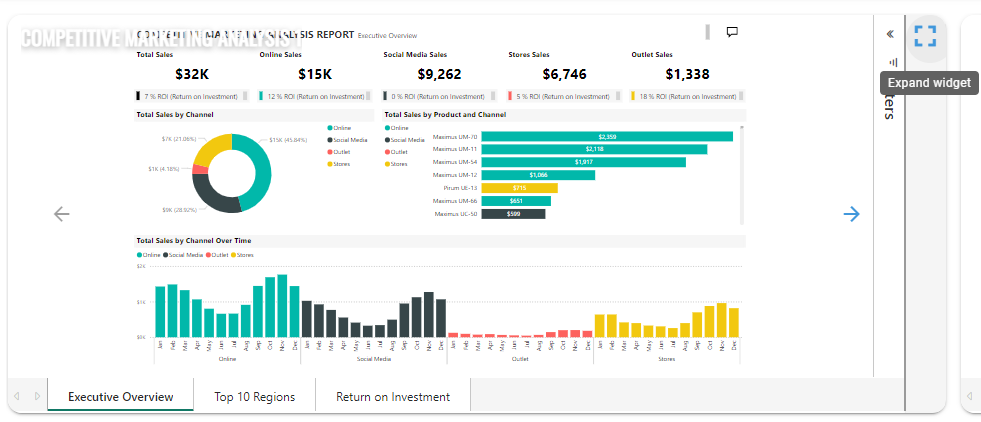Click Outlet legend item in bar chart legend
The height and width of the screenshot is (422, 981).
[398, 152]
